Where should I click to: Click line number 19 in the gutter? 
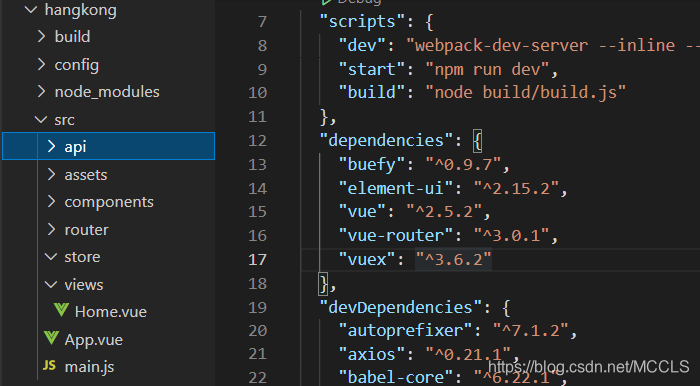click(258, 307)
